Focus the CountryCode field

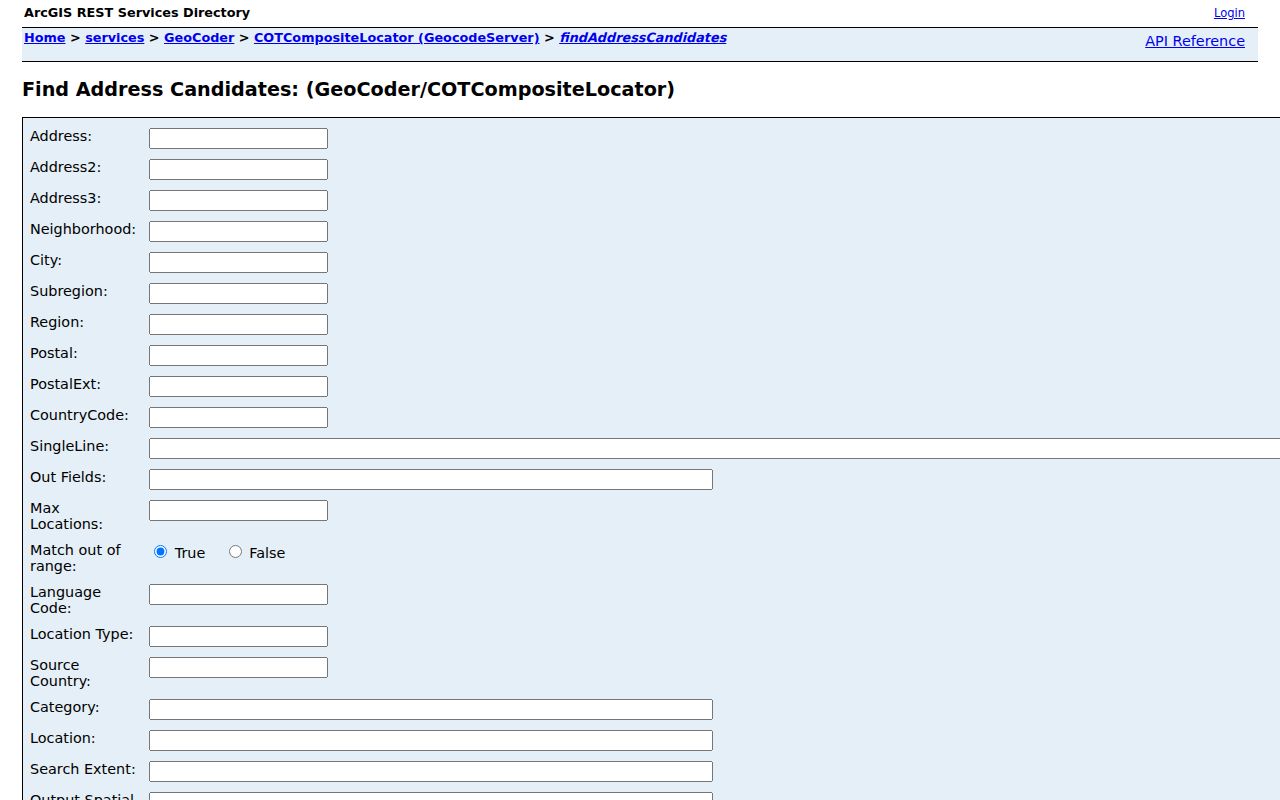[238, 418]
